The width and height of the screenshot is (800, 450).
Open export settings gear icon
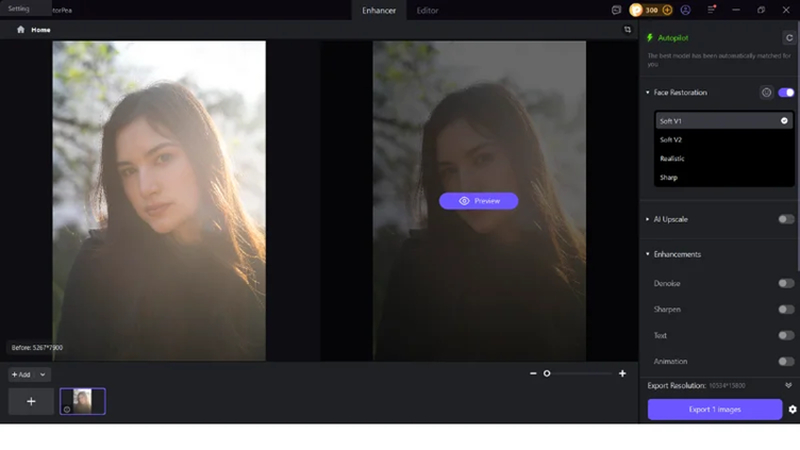(x=792, y=409)
